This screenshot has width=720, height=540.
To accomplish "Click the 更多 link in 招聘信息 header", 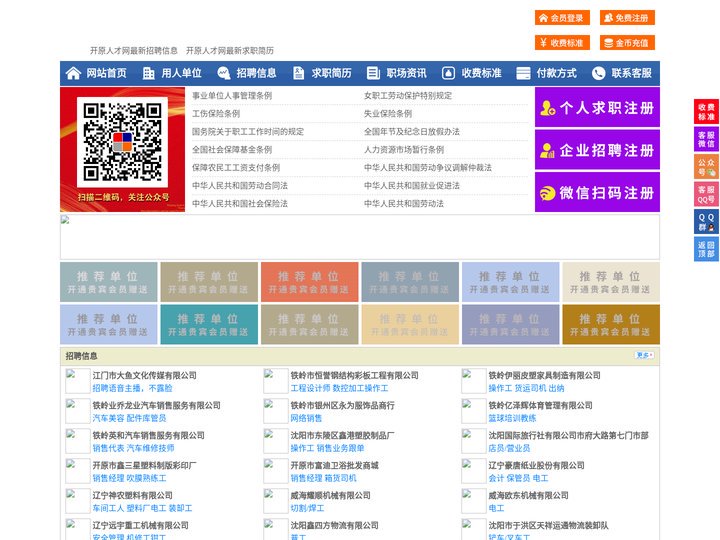I will pyautogui.click(x=644, y=355).
